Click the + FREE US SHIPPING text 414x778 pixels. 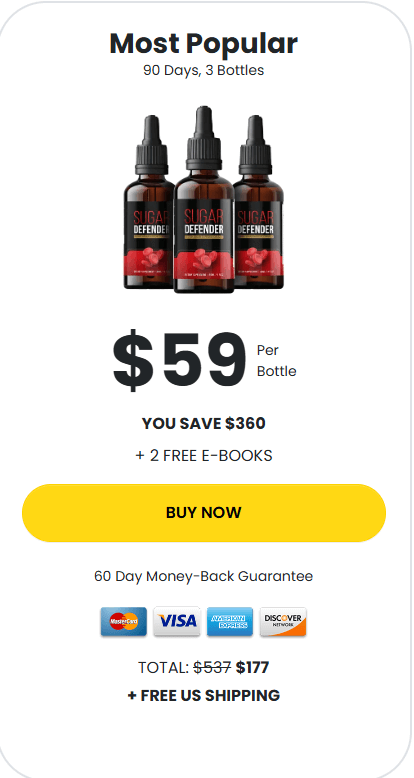coord(204,696)
